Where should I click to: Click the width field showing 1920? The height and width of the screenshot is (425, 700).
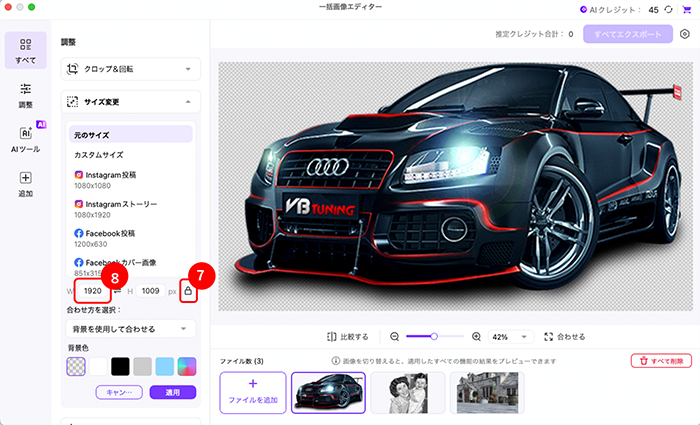point(92,291)
